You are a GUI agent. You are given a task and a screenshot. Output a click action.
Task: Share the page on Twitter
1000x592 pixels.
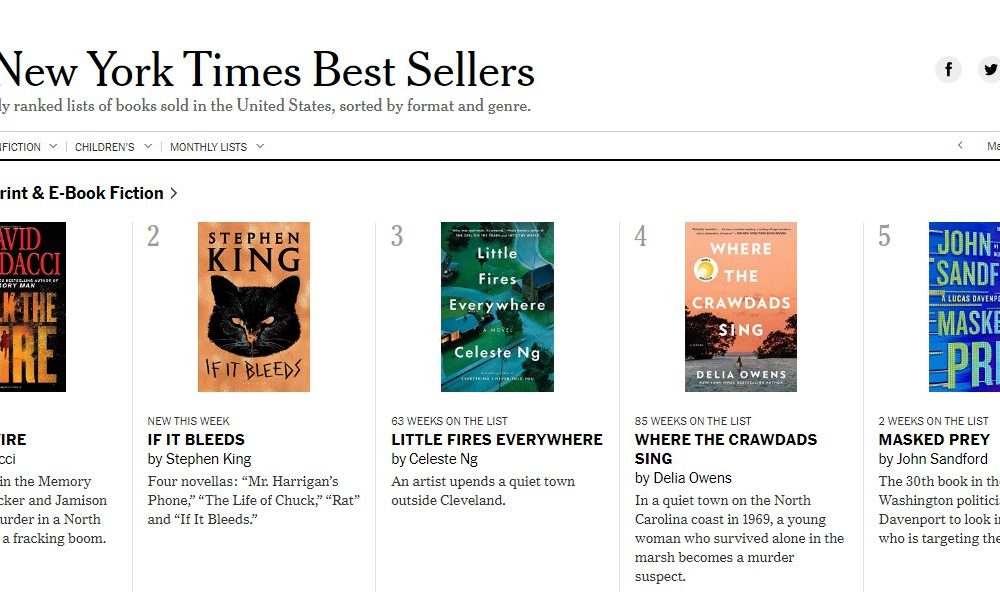[989, 69]
